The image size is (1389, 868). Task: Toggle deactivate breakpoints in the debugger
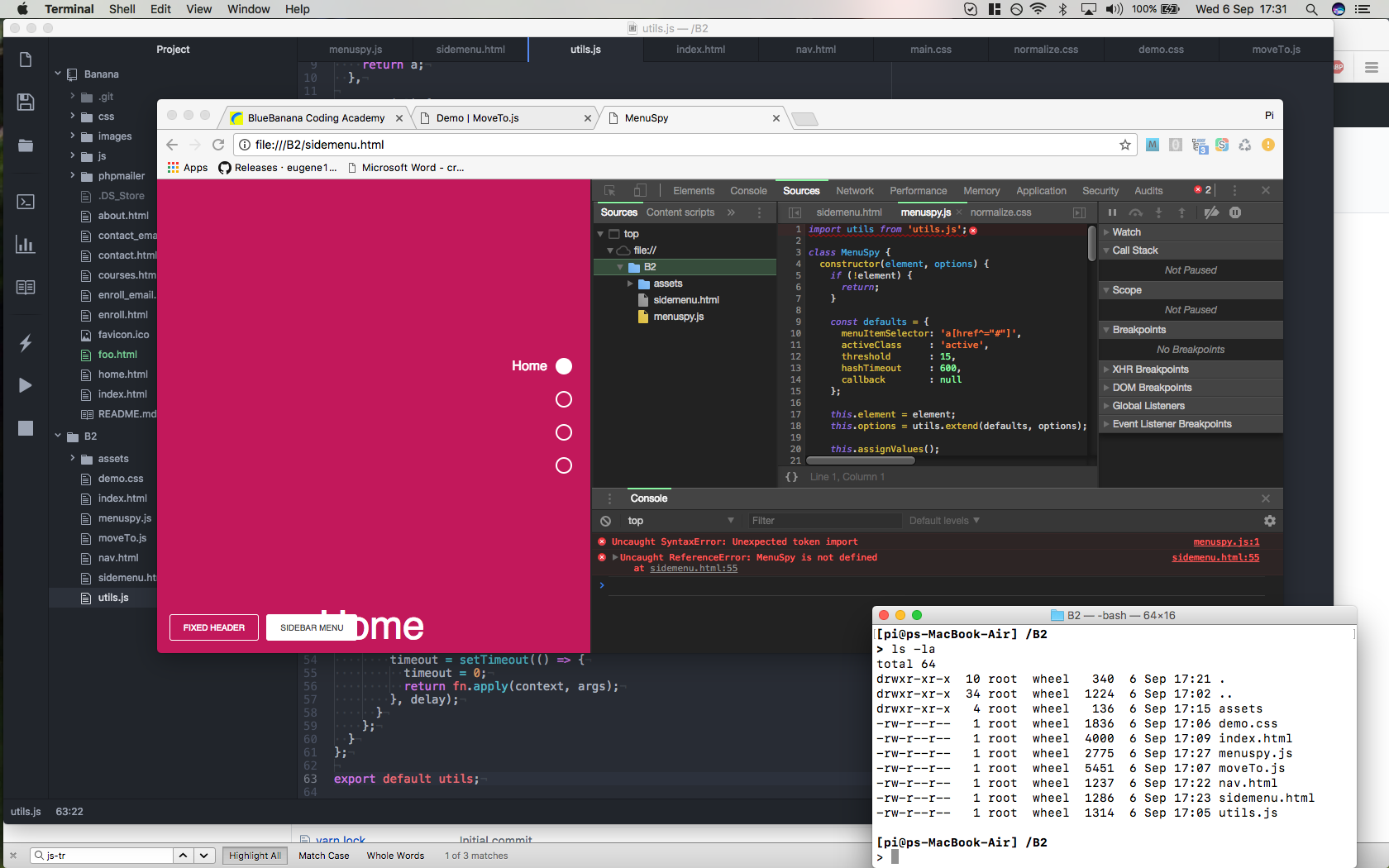[x=1211, y=213]
